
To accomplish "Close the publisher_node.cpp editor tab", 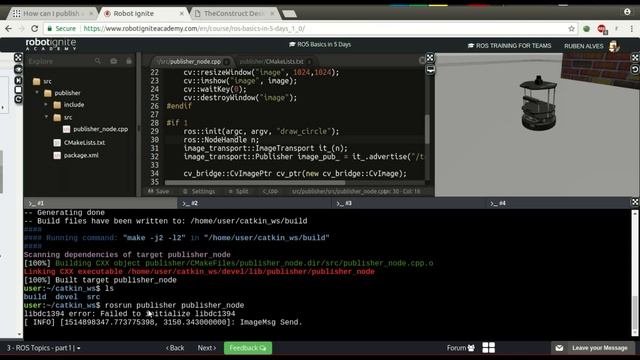I will pos(227,62).
